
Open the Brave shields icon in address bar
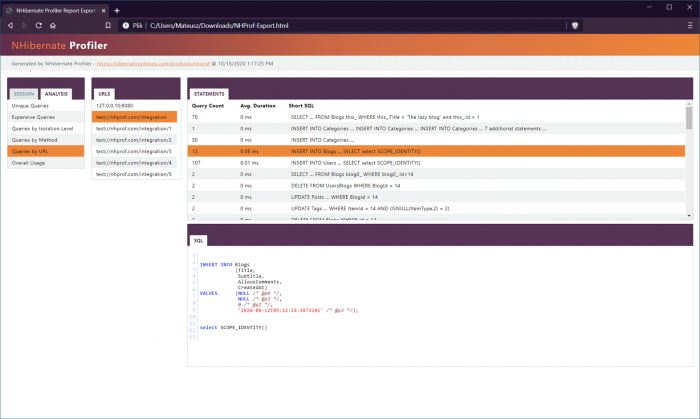[575, 25]
